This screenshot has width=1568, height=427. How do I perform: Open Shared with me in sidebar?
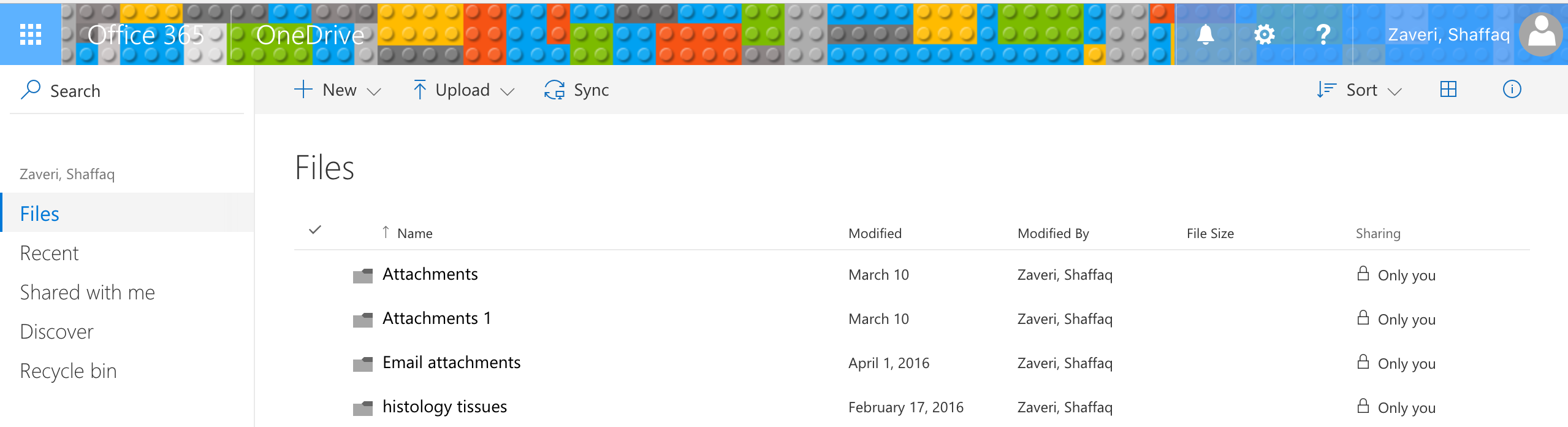click(x=87, y=293)
